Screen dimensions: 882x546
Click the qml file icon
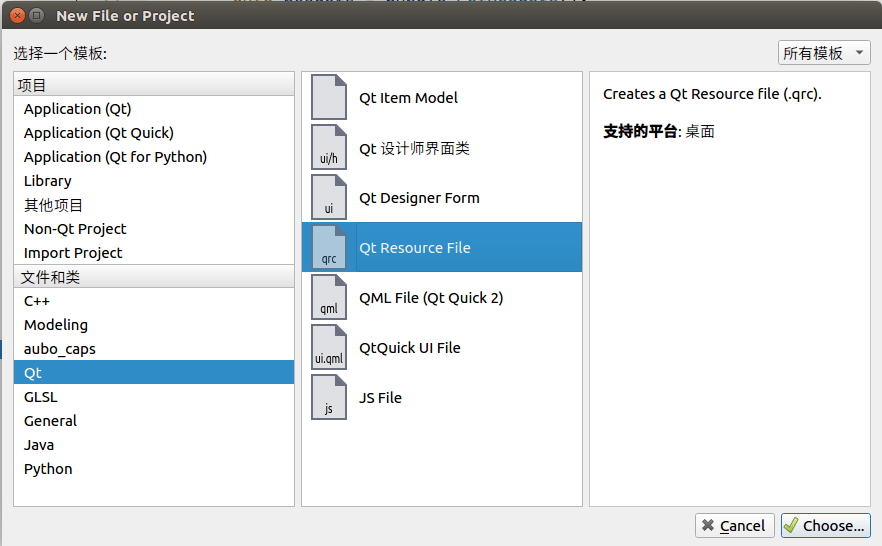[x=329, y=297]
